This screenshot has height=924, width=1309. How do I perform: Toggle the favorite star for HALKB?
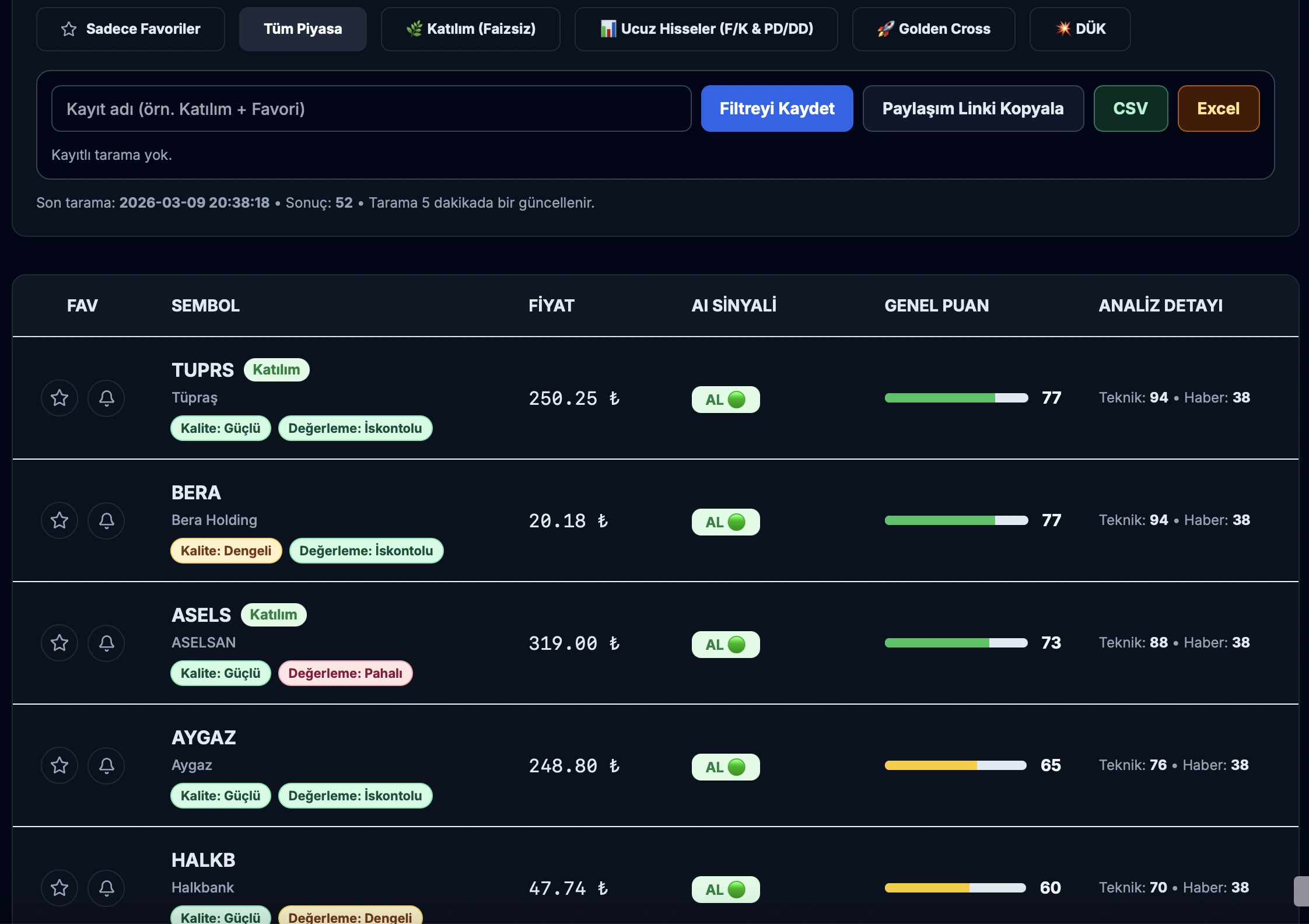60,888
